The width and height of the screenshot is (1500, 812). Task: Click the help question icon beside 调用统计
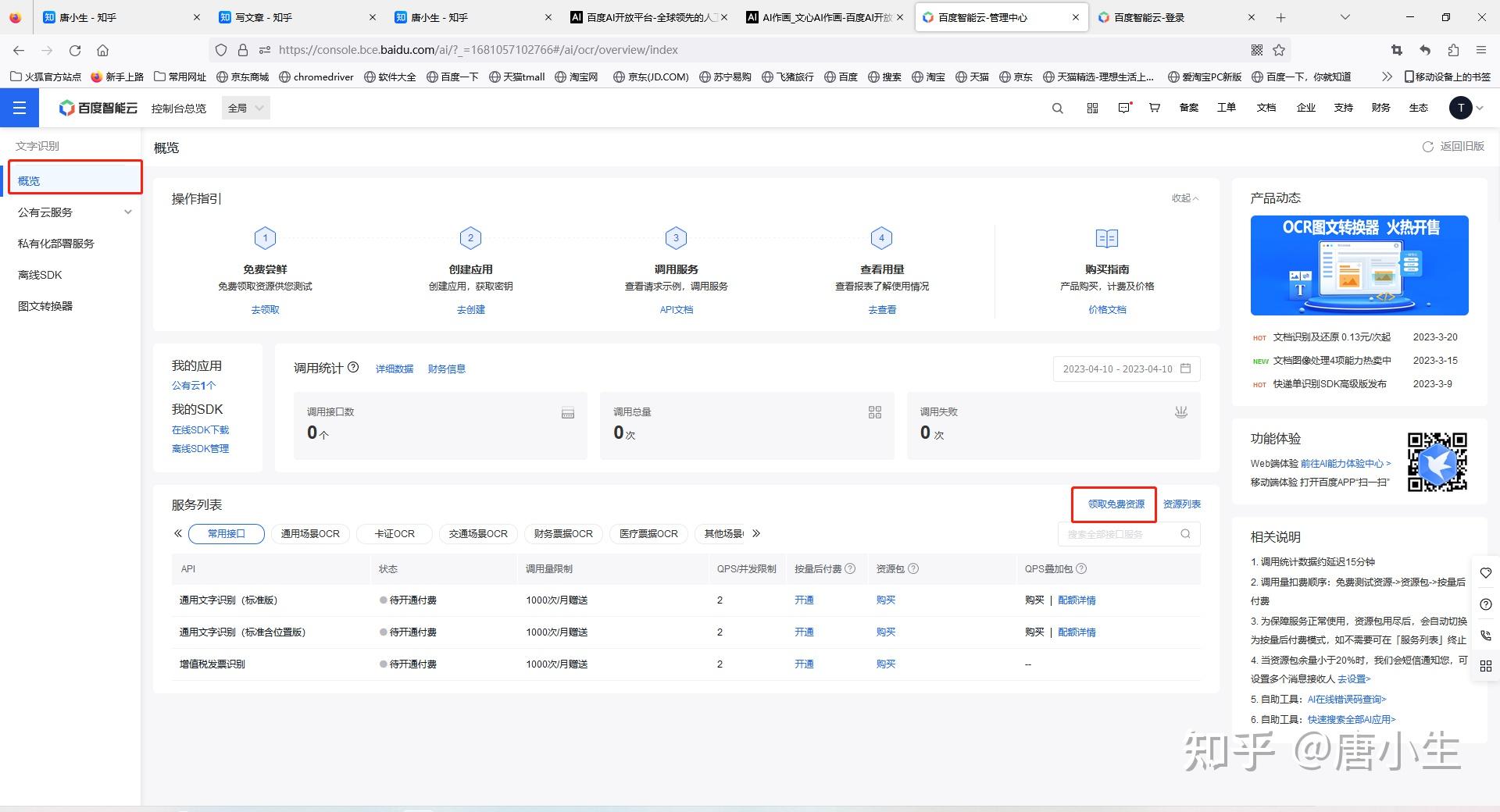(353, 367)
